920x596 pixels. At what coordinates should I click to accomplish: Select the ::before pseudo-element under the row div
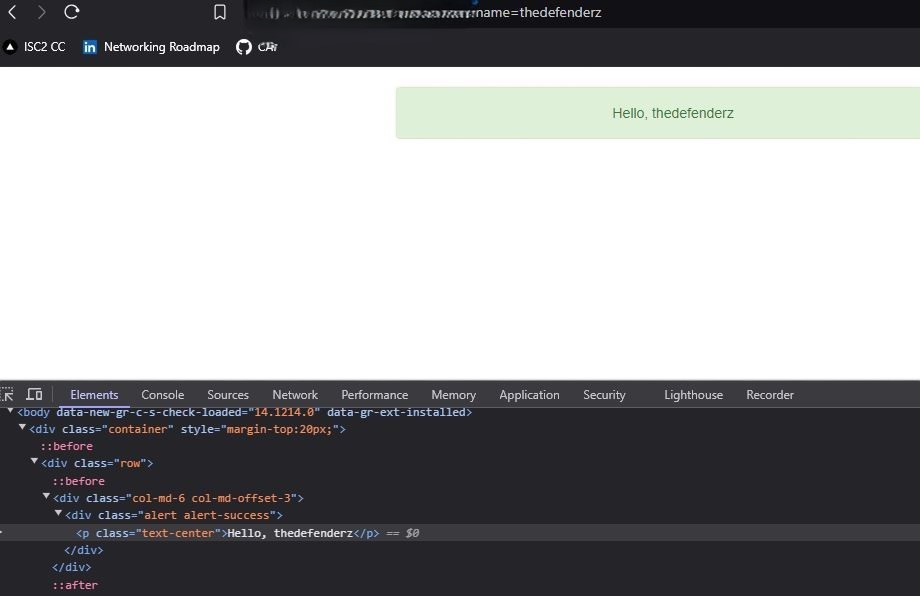click(x=79, y=481)
